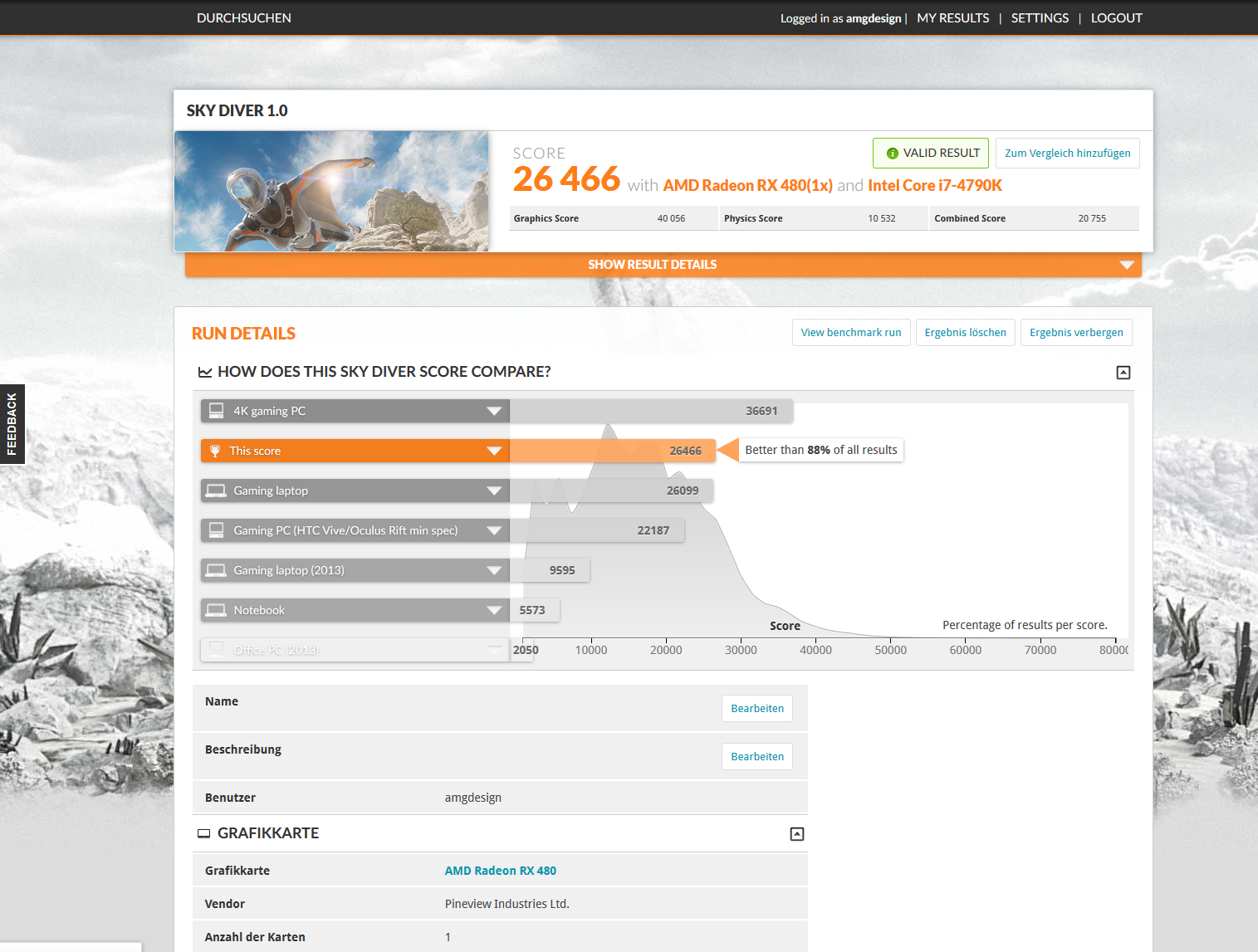Click LOGOUT link

(1116, 17)
